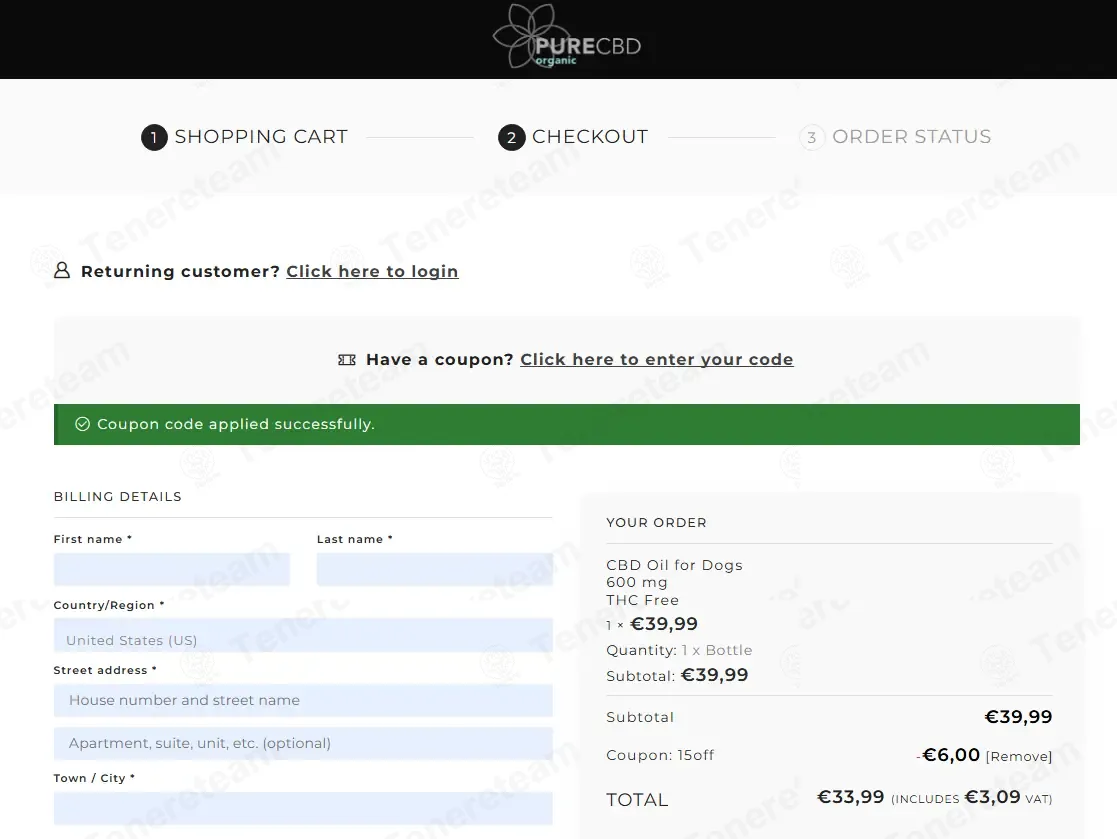Select the Checkout step label
Viewport: 1117px width, 839px height.
[x=590, y=136]
